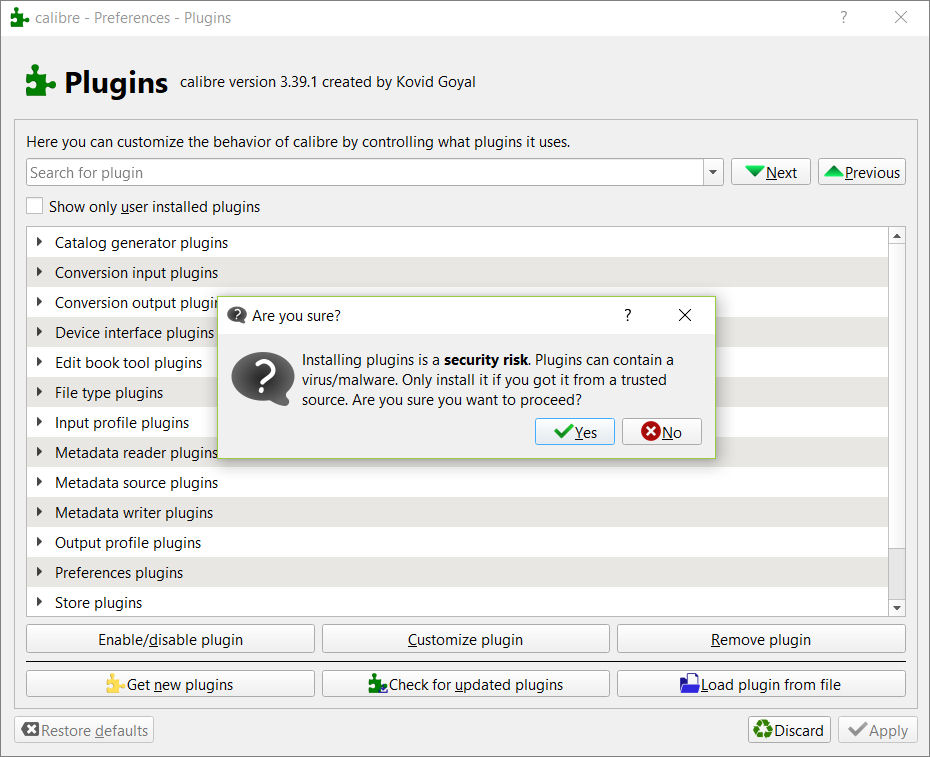
Task: Select the Catalog generator plugins row
Action: coord(457,242)
